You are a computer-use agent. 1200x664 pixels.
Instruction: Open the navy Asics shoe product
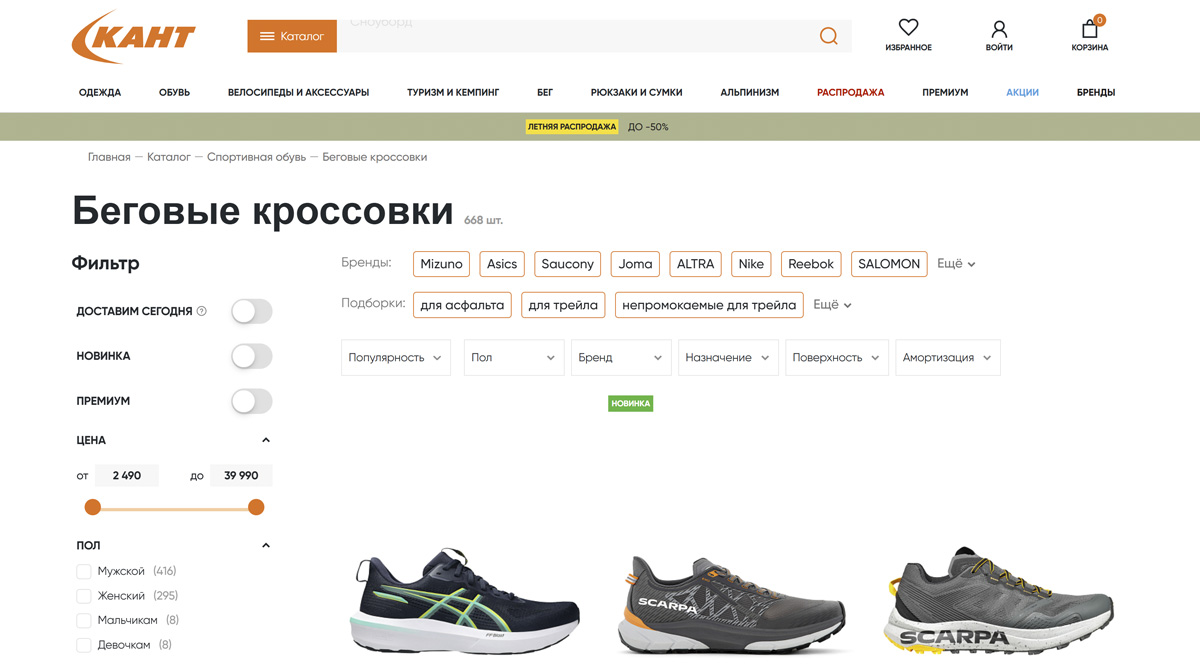coord(466,600)
